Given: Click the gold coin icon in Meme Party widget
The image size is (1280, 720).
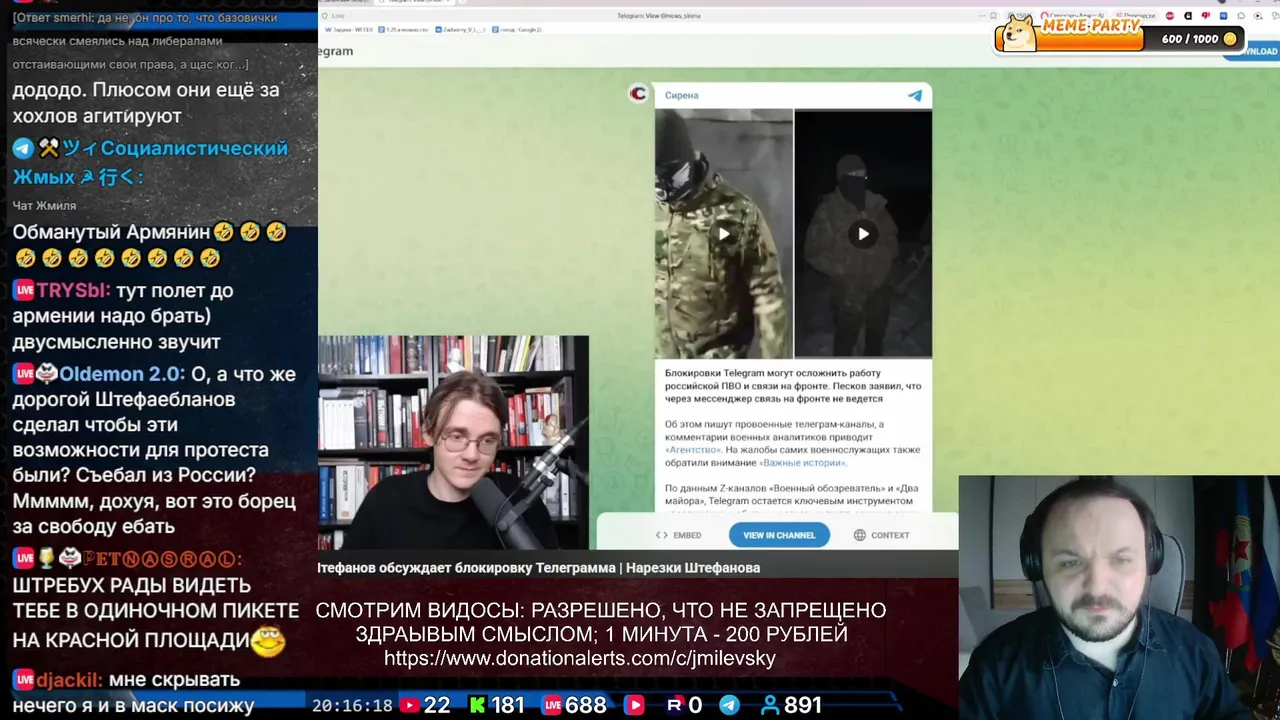Looking at the screenshot, I should point(1230,39).
